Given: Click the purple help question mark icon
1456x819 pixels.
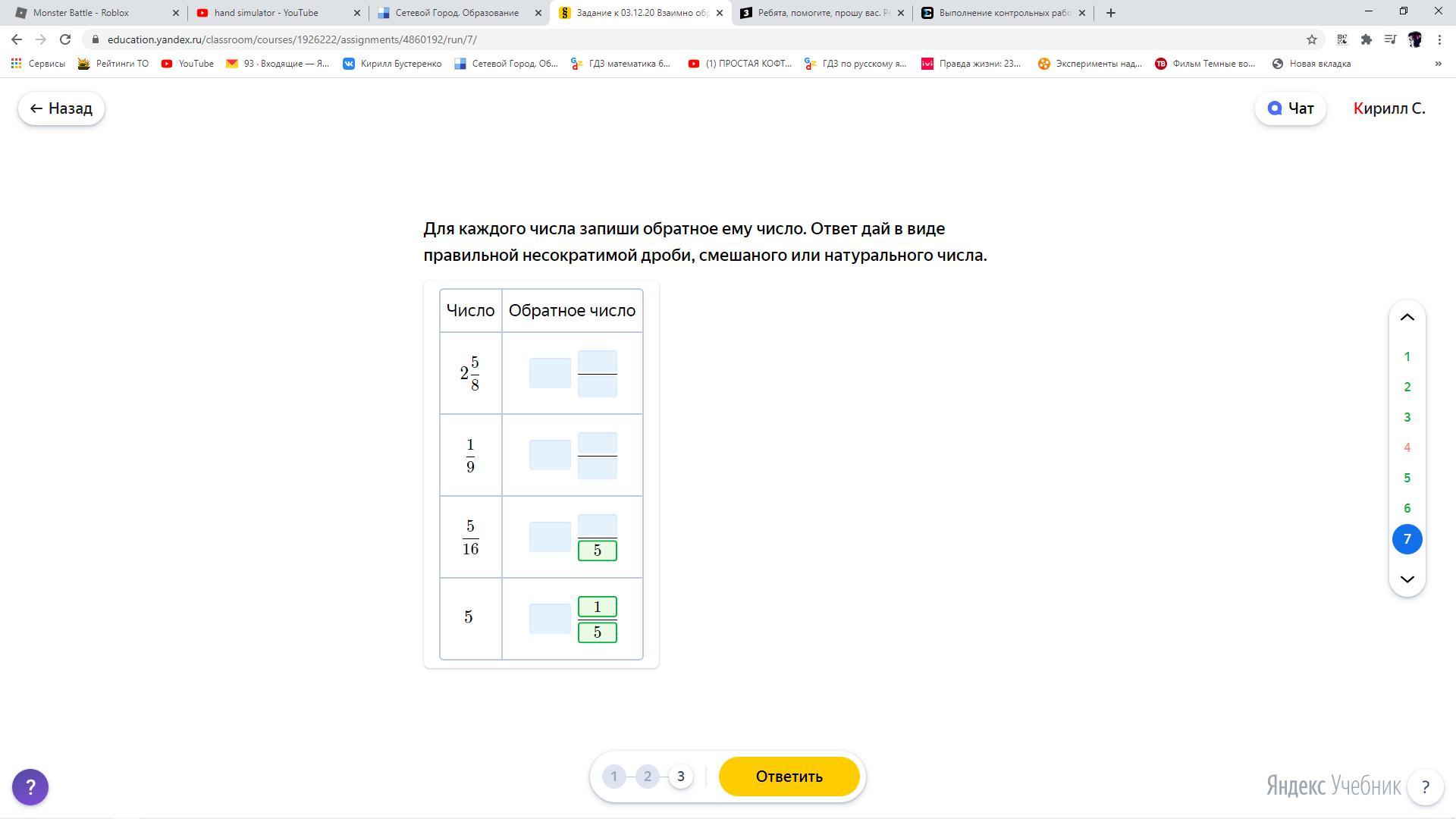Looking at the screenshot, I should (x=30, y=787).
